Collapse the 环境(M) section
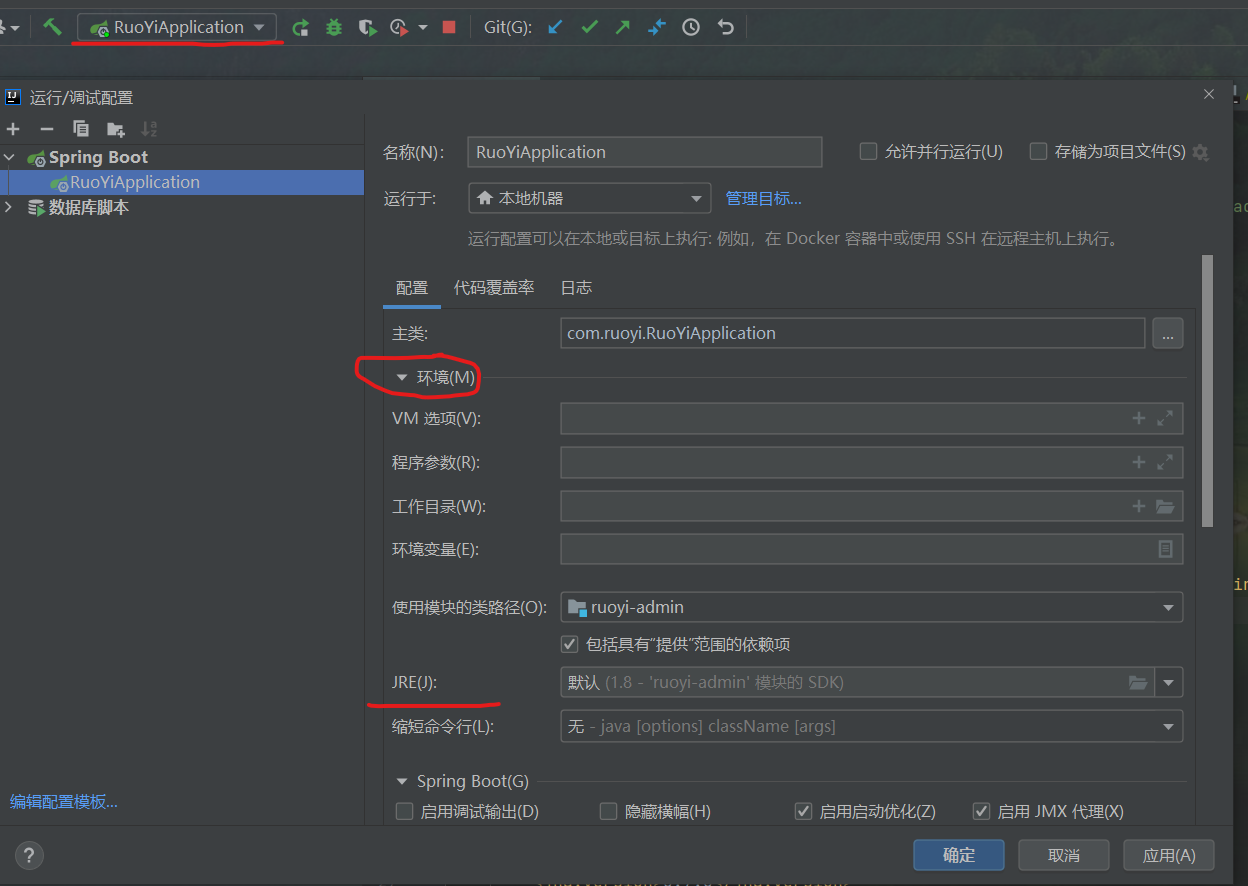The height and width of the screenshot is (886, 1248). pos(401,377)
